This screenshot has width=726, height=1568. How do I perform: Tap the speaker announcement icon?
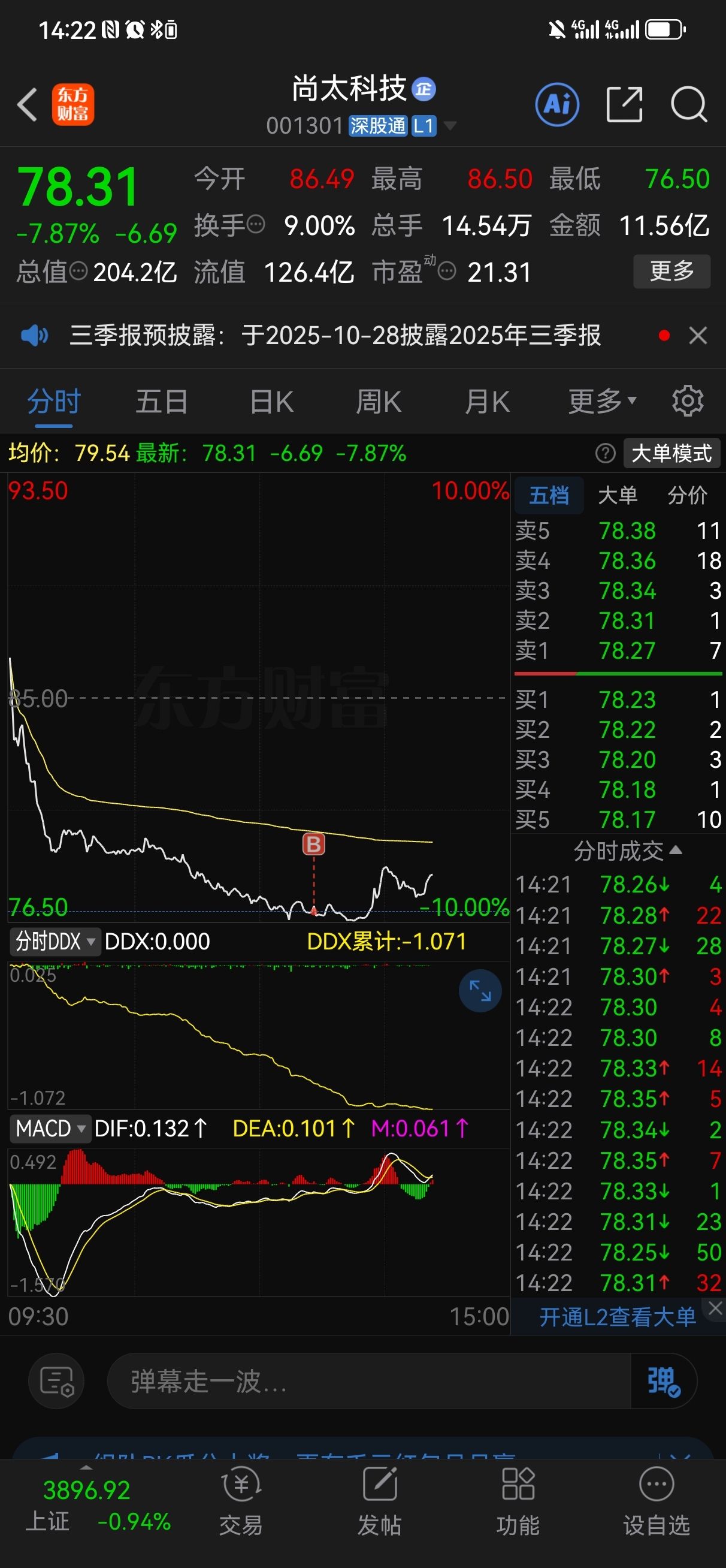[x=35, y=336]
